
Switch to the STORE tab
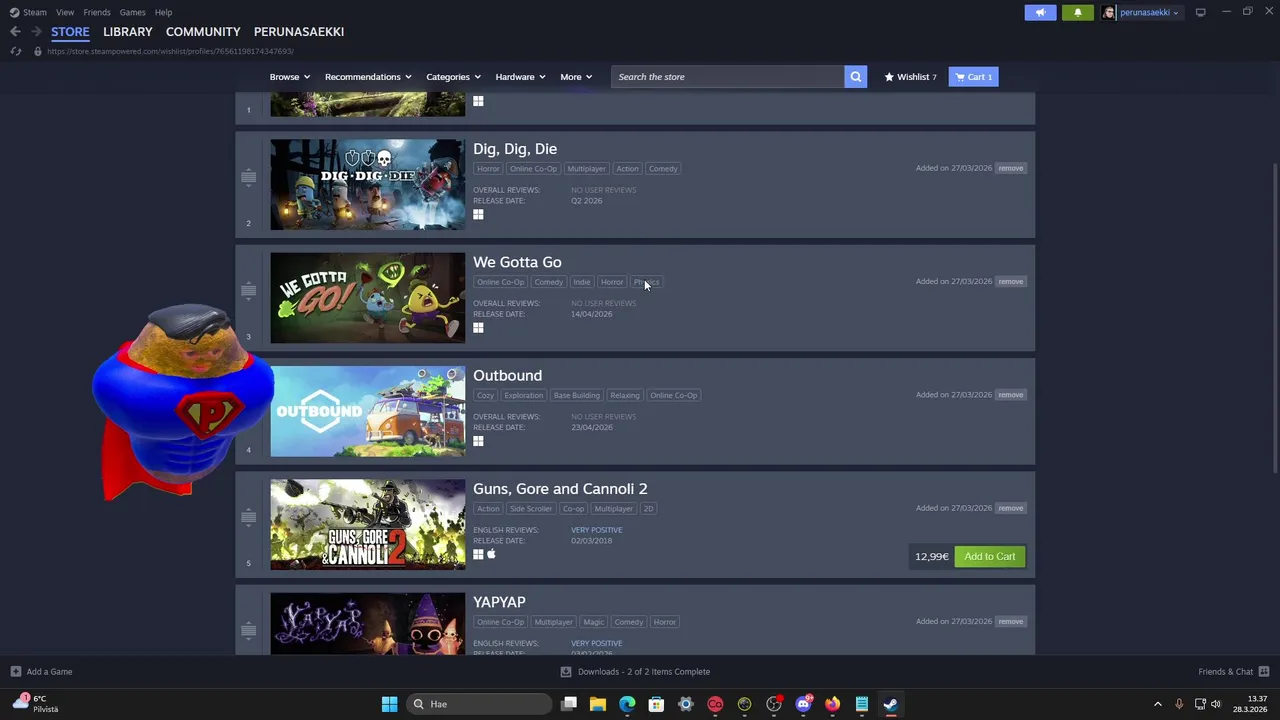(70, 31)
